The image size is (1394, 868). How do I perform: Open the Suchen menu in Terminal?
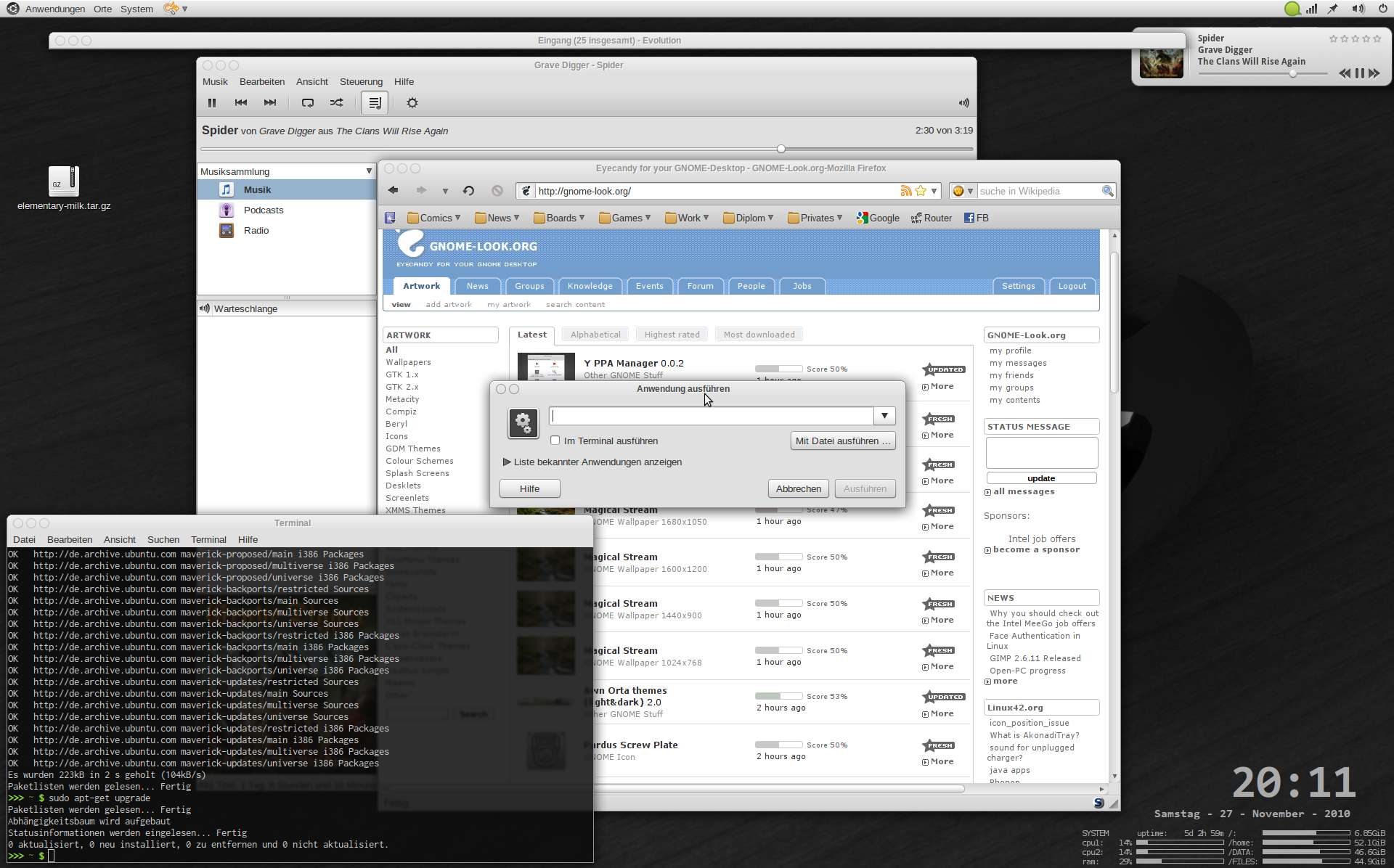point(163,540)
